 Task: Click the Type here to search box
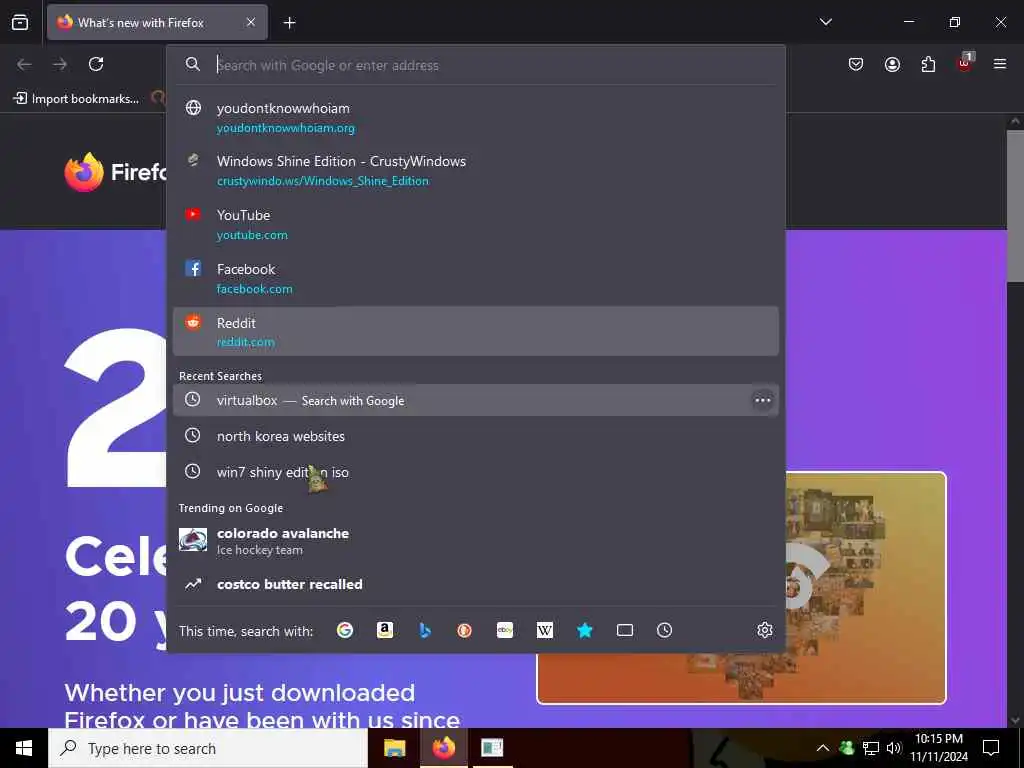click(x=208, y=748)
